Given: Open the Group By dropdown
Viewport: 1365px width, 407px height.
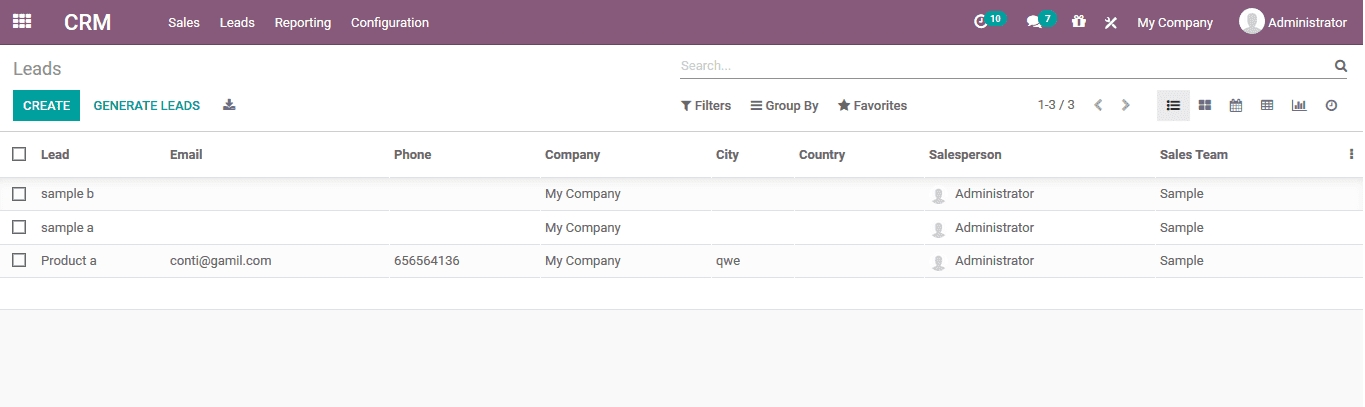Looking at the screenshot, I should pos(785,105).
